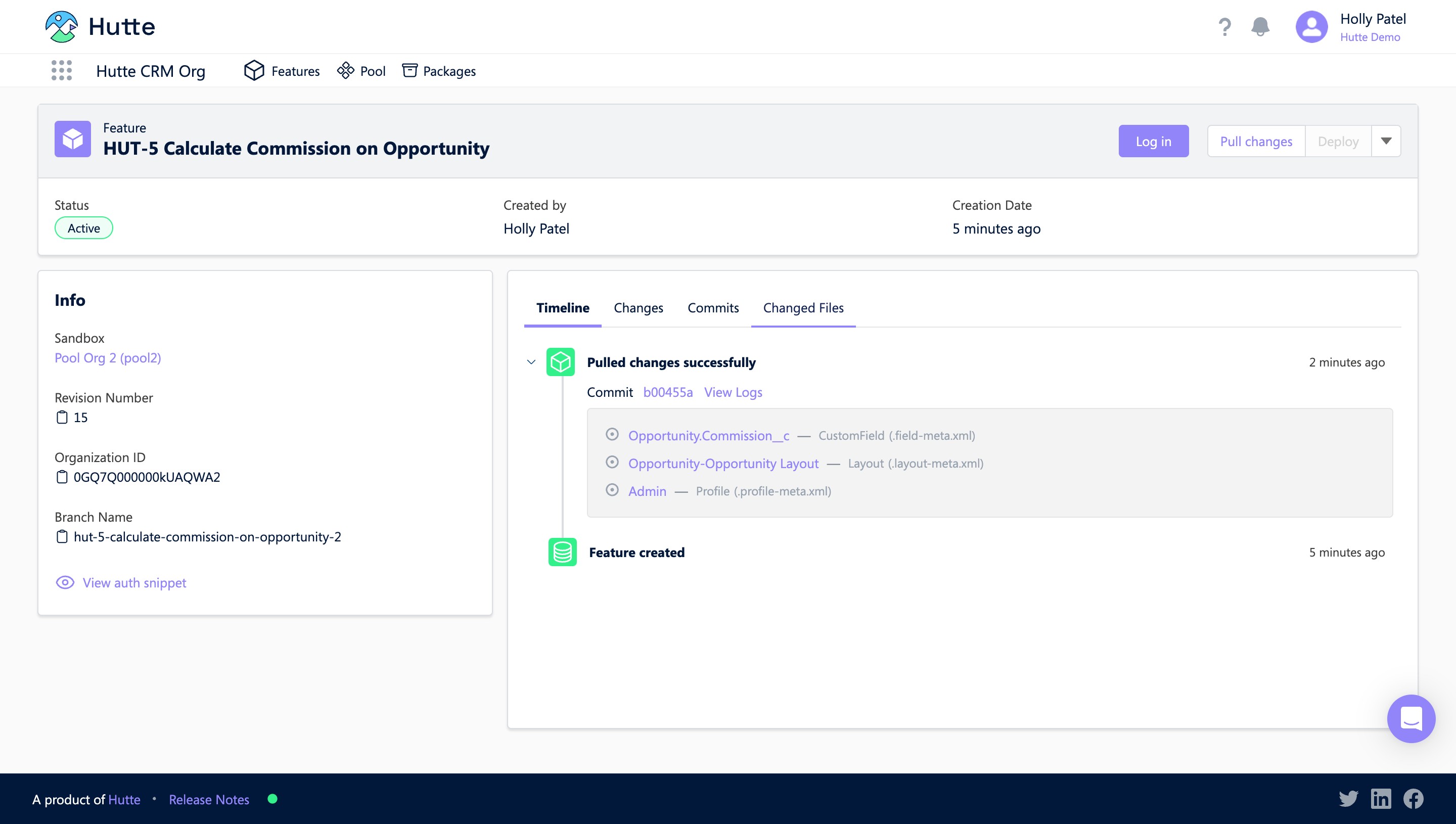The width and height of the screenshot is (1456, 824).
Task: Collapse the Pulled changes timeline entry
Action: coord(531,362)
